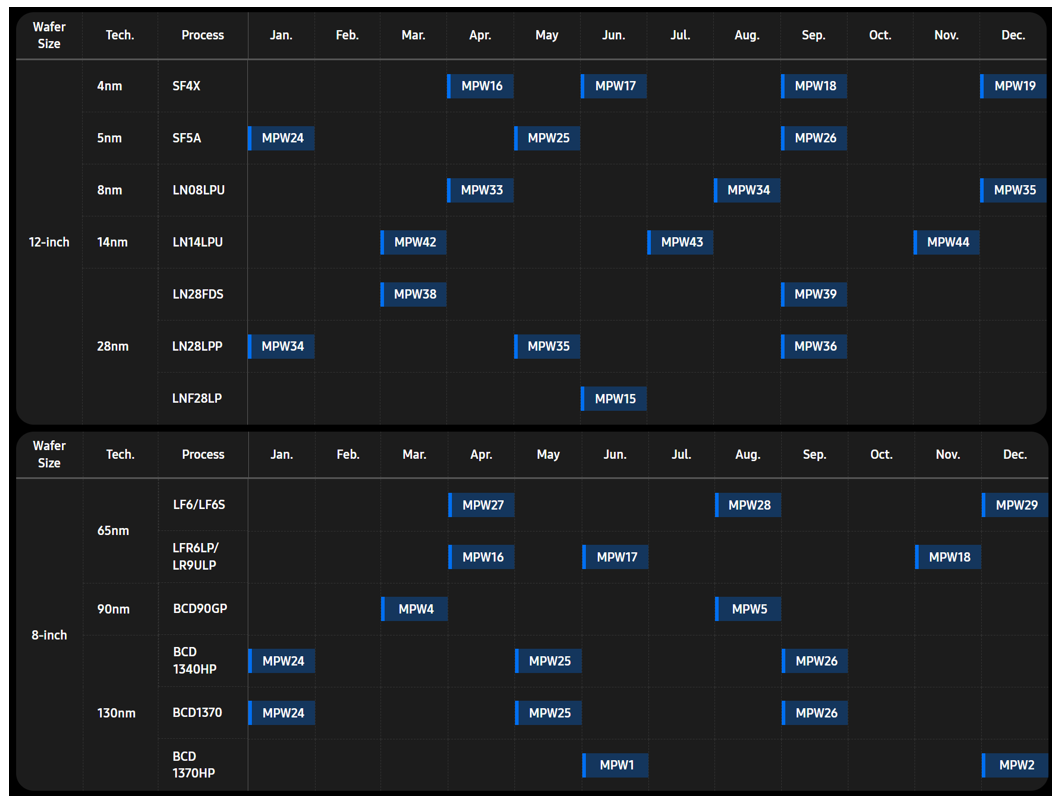Click the 130nm tech label
This screenshot has height=801, width=1056.
[117, 713]
